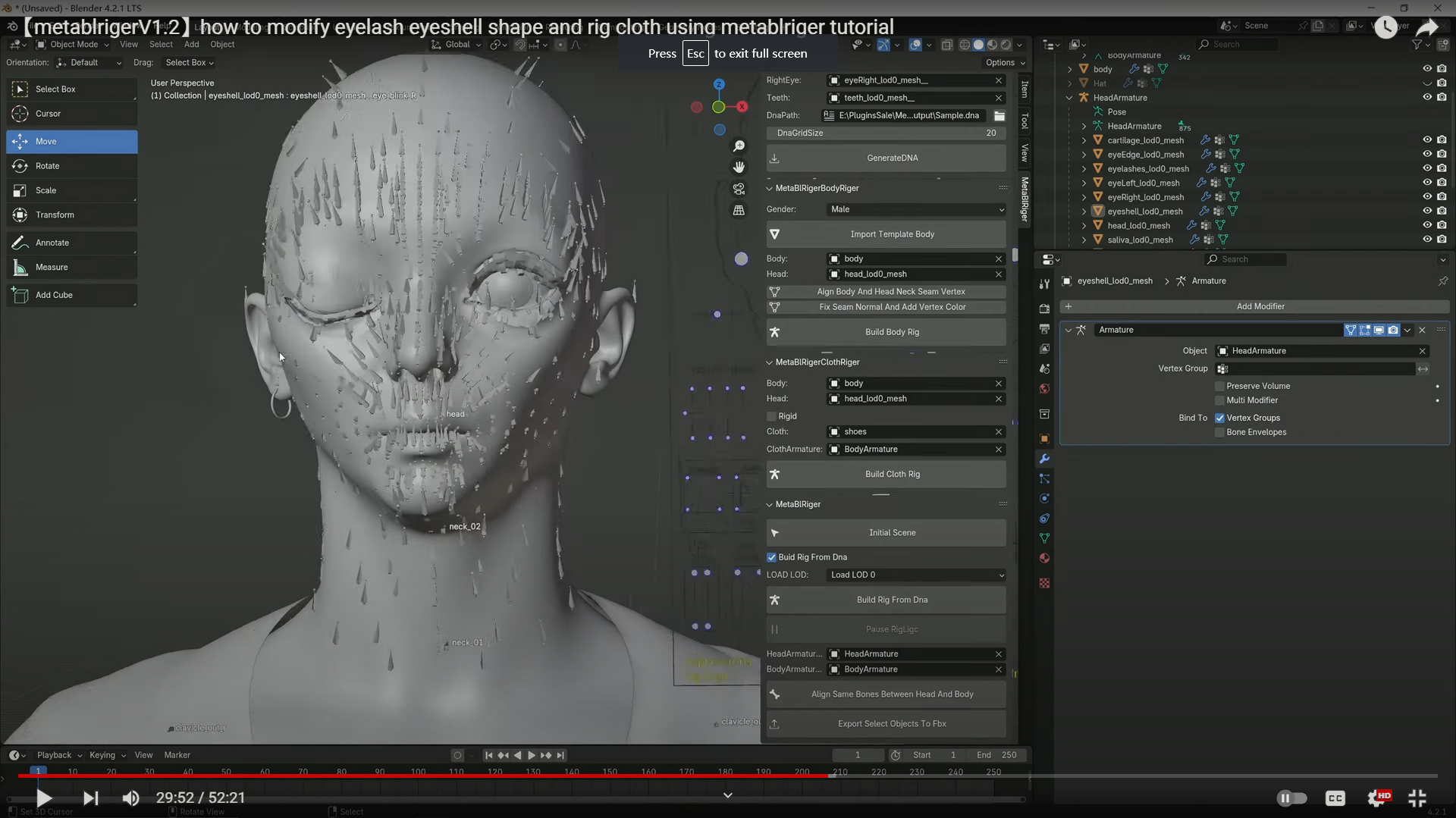The width and height of the screenshot is (1456, 818).
Task: Open the Select Box drag dropdown
Action: [x=190, y=63]
